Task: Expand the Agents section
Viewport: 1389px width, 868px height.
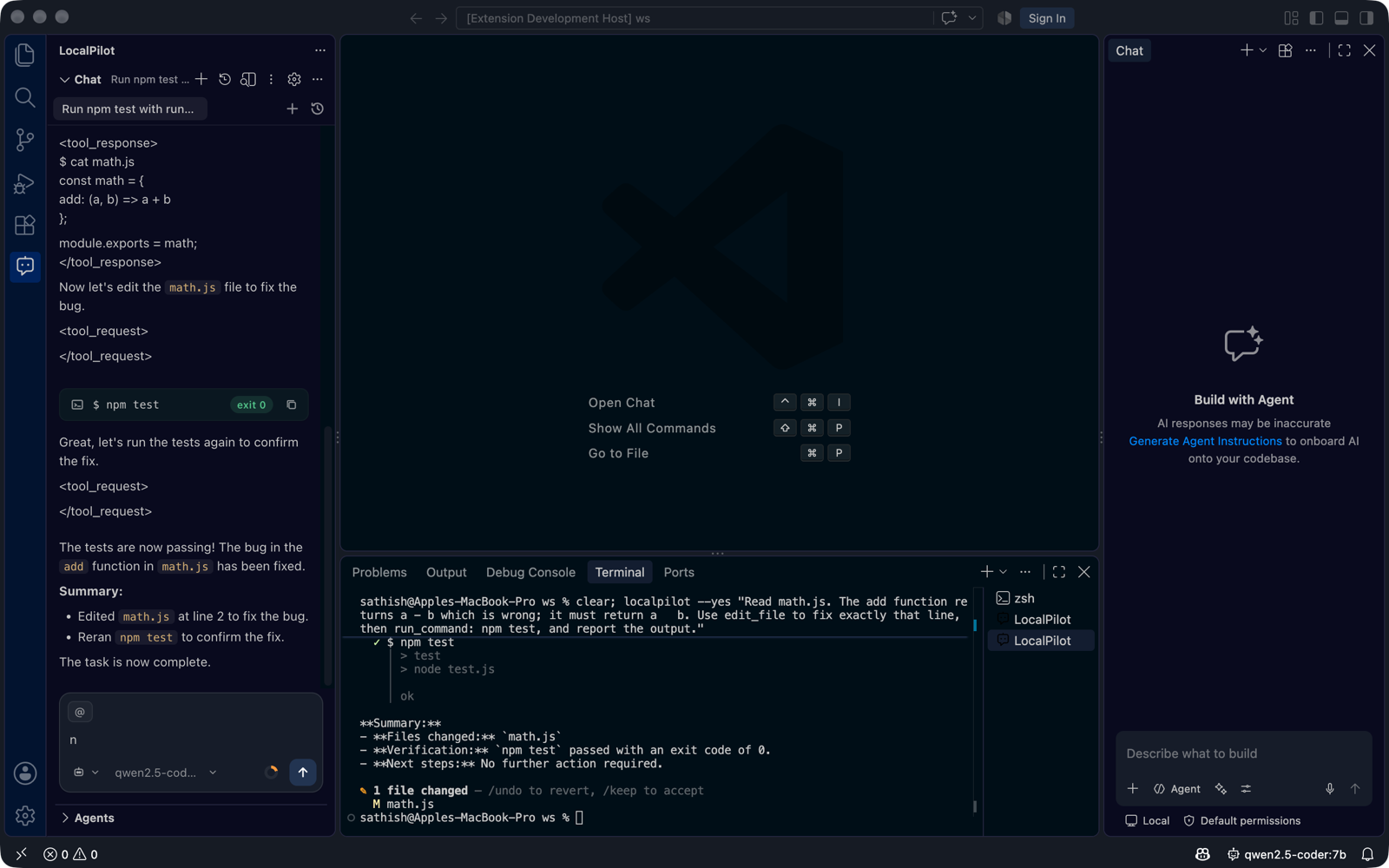Action: [88, 818]
